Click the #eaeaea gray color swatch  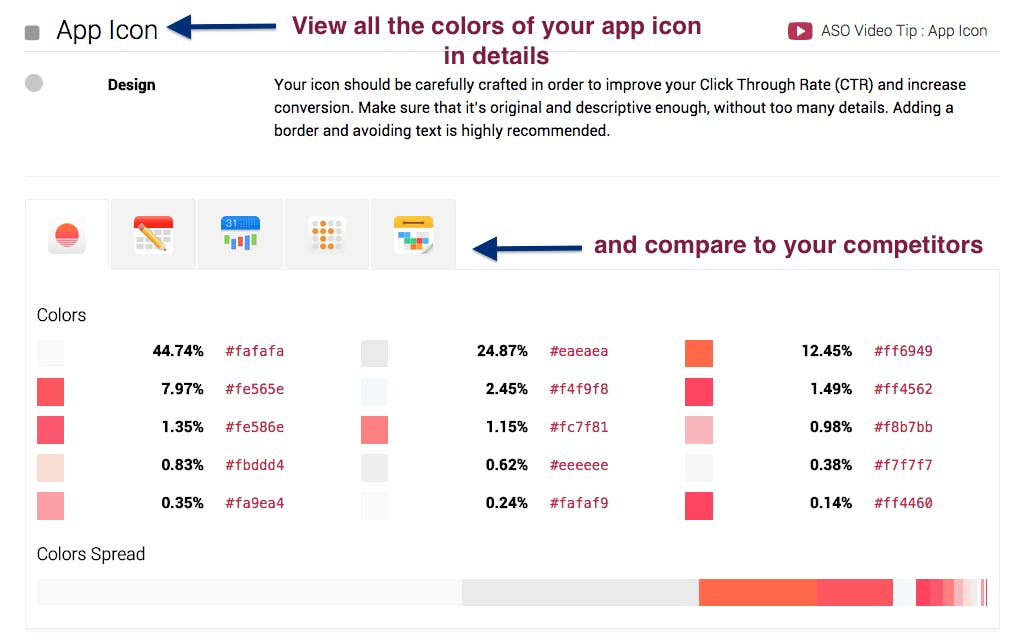(x=374, y=353)
